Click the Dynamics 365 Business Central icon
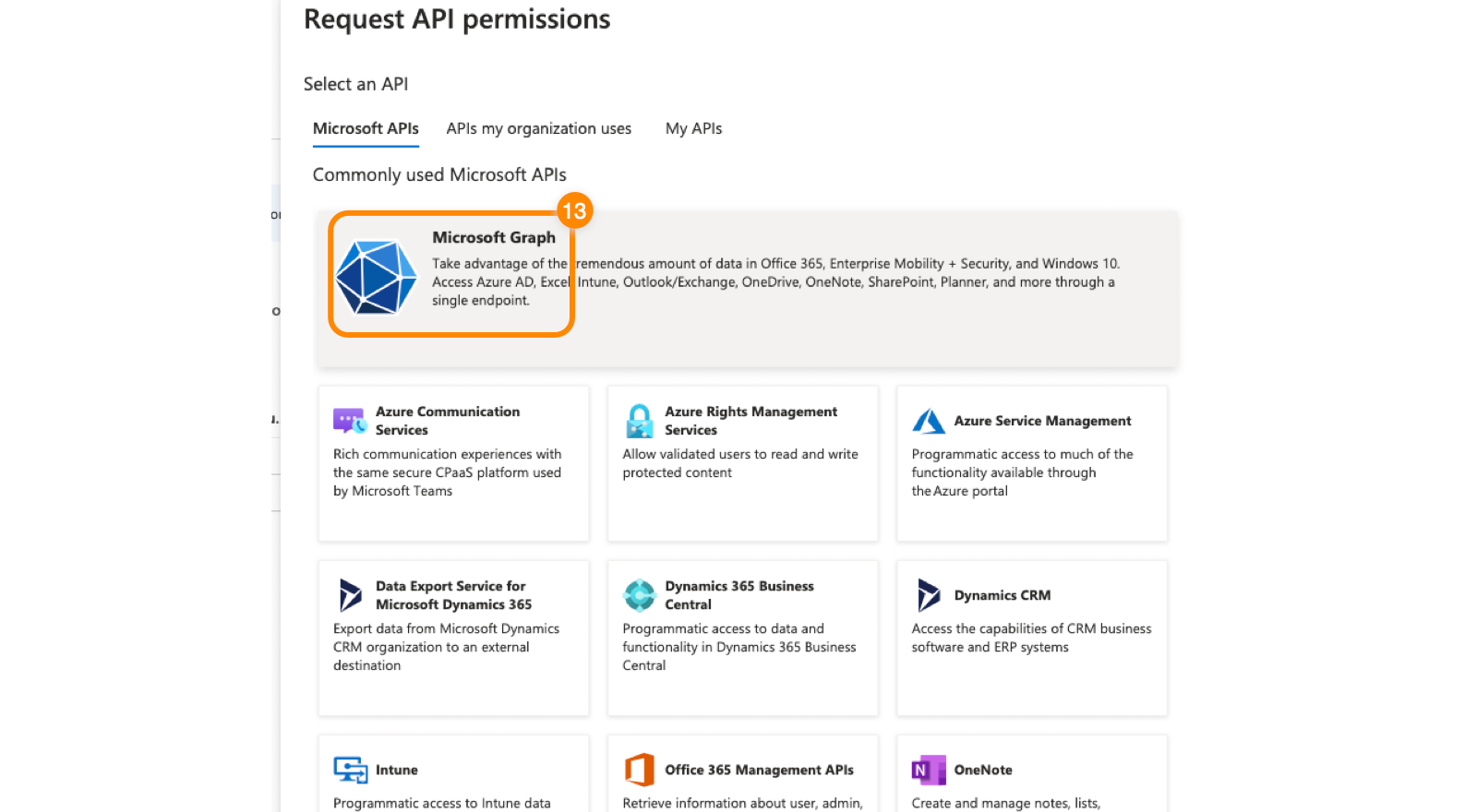The height and width of the screenshot is (812, 1477). pyautogui.click(x=639, y=595)
